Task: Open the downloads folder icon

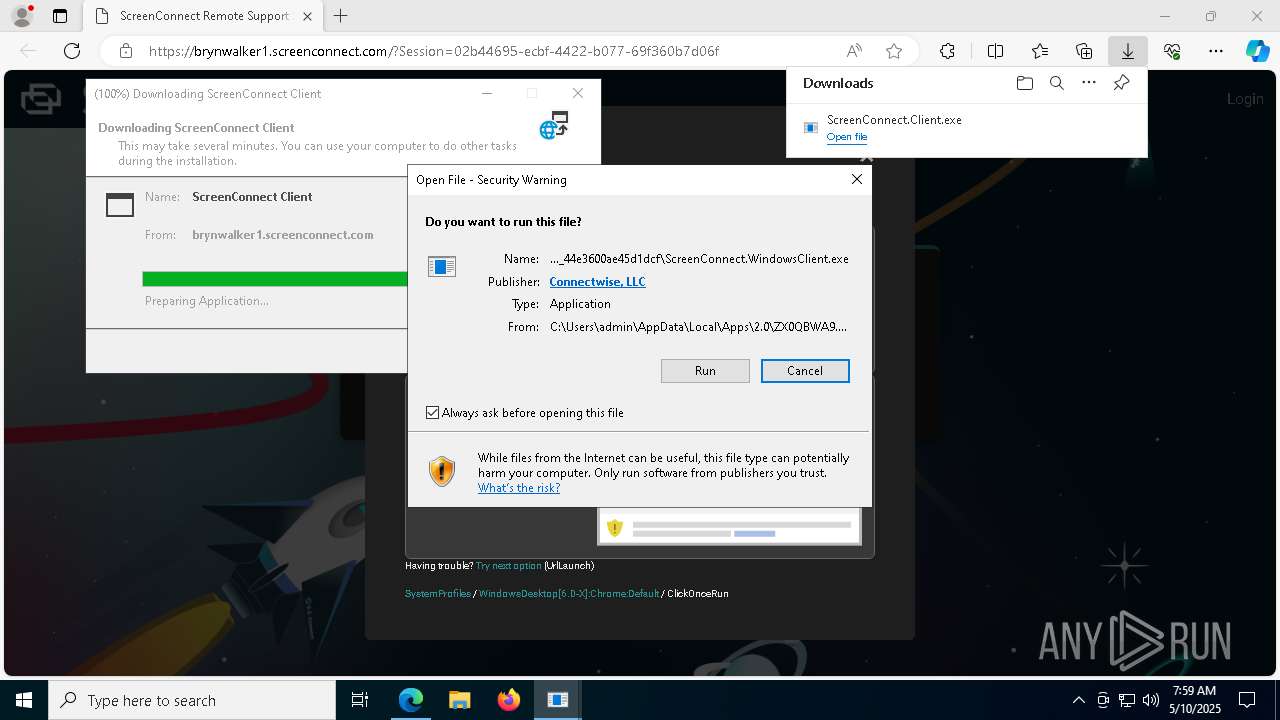Action: coord(1024,83)
